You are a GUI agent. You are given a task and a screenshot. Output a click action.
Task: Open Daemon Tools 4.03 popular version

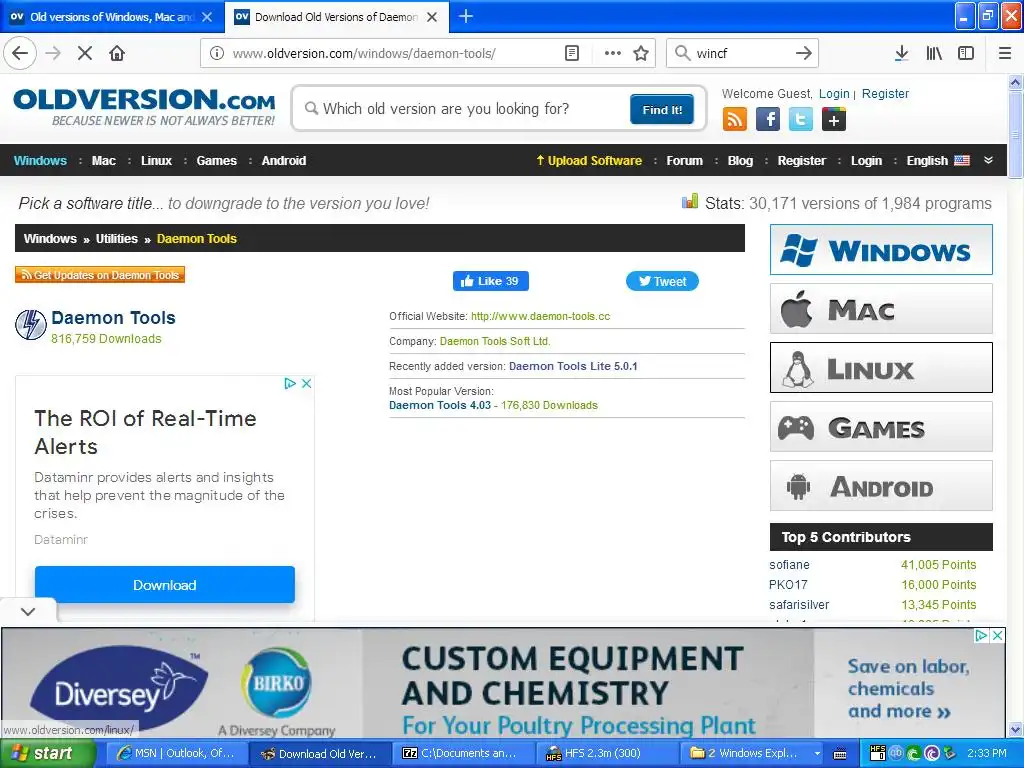tap(440, 405)
